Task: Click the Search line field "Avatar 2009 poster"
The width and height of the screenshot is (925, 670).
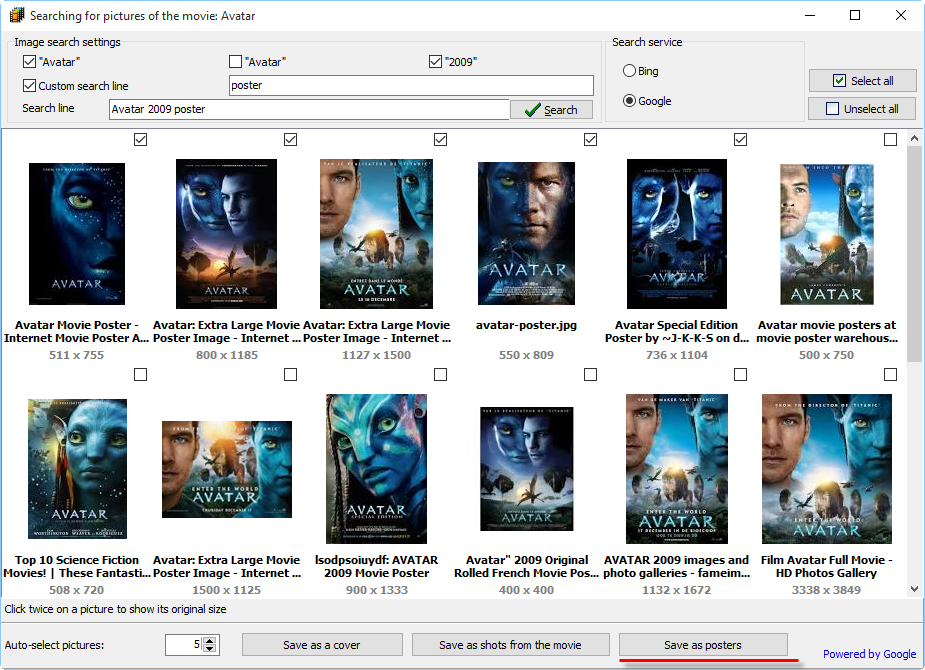Action: tap(309, 109)
